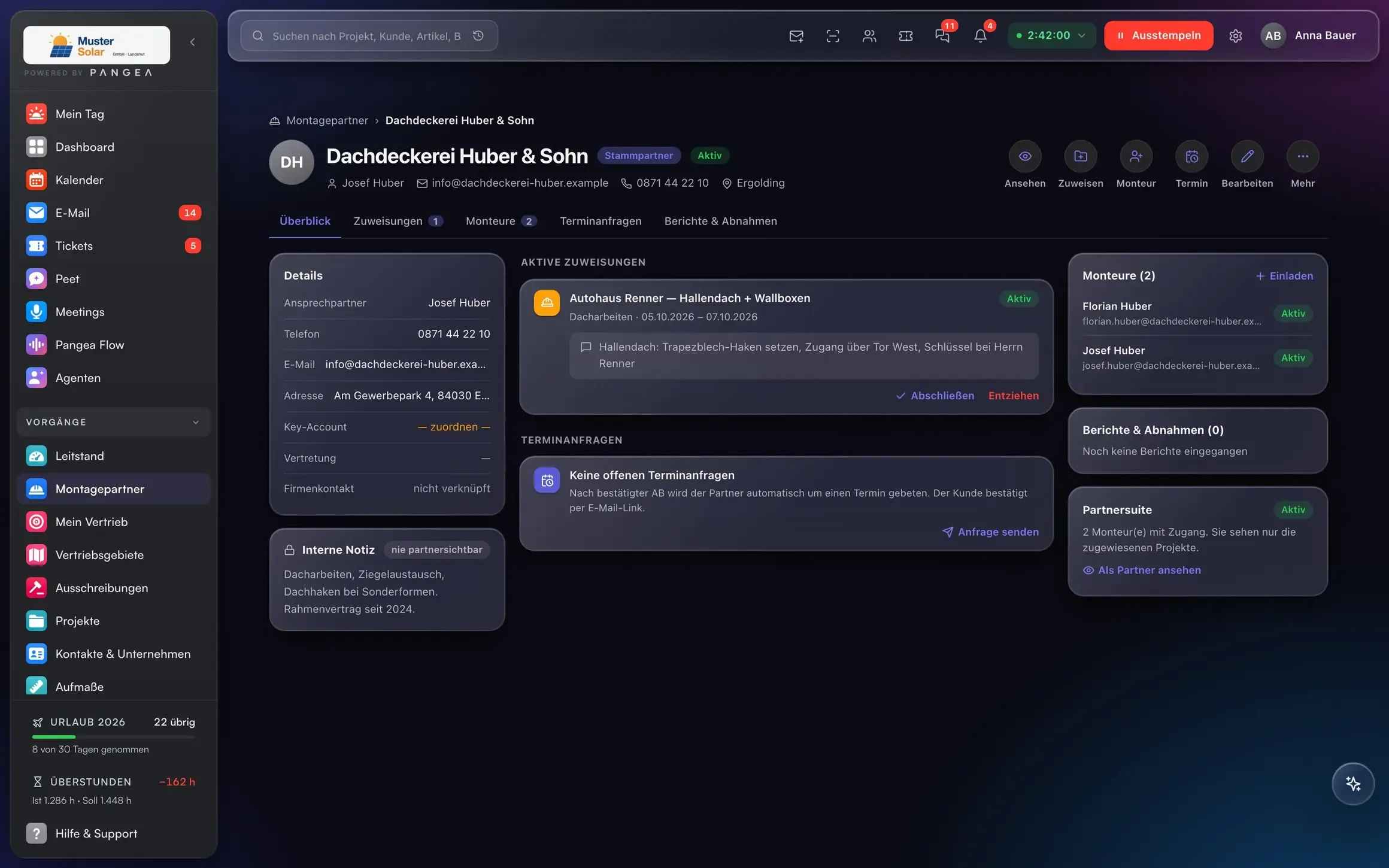
Task: Click Entziehen on Autohaus Renner assignment
Action: (1014, 396)
